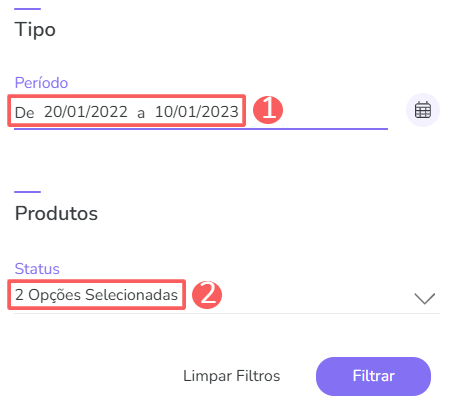The image size is (452, 410).
Task: Open the 2 Opções Selecionadas selector
Action: (96, 295)
